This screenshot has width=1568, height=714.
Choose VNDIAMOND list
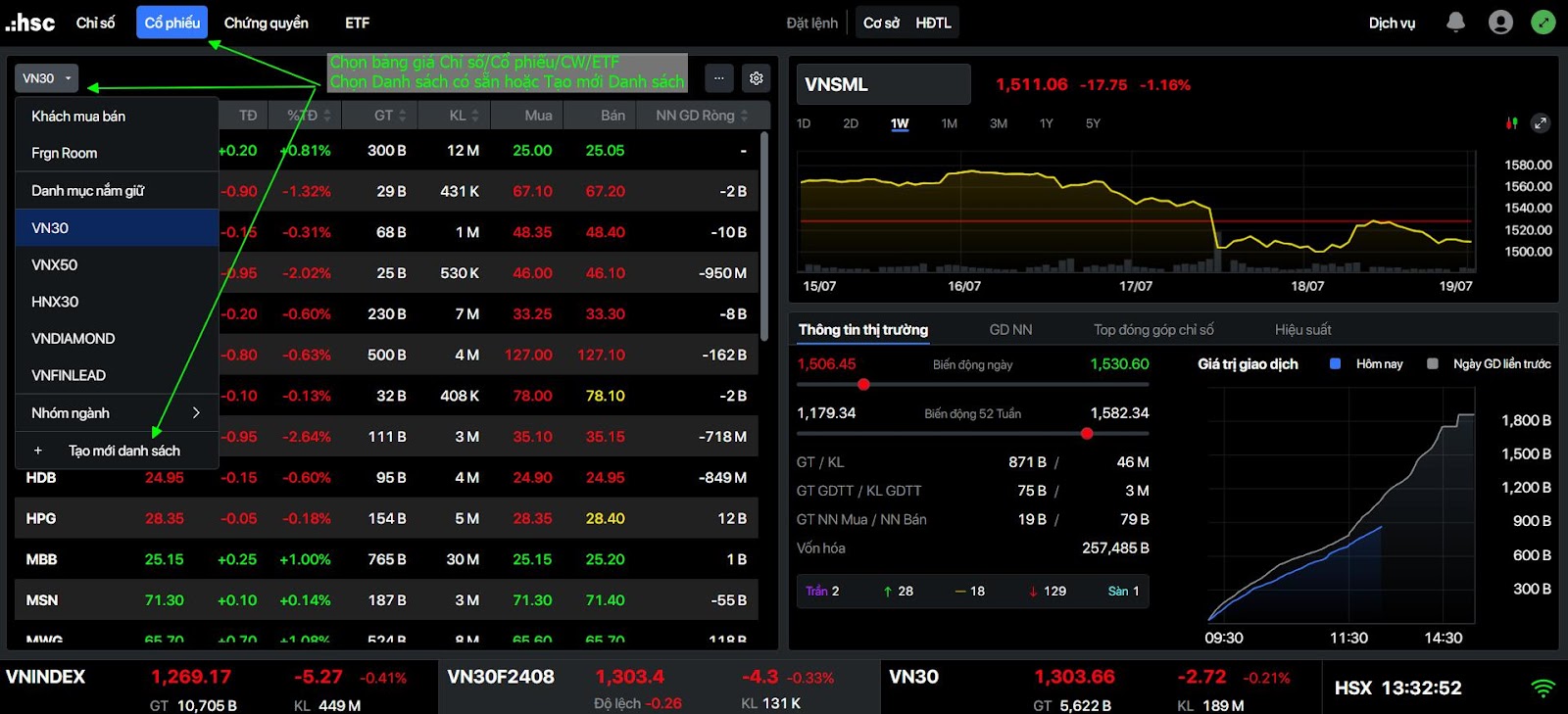(117, 338)
